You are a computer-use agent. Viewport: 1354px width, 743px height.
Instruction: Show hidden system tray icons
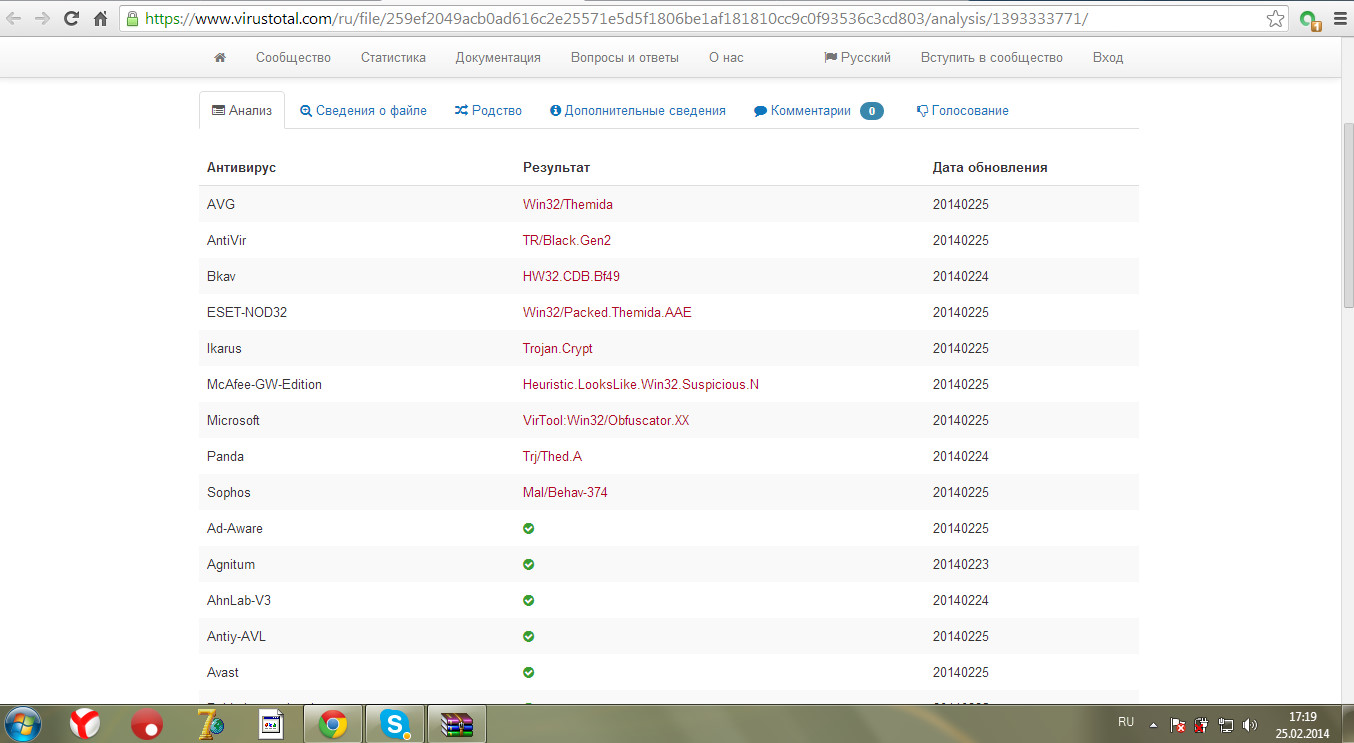1153,723
